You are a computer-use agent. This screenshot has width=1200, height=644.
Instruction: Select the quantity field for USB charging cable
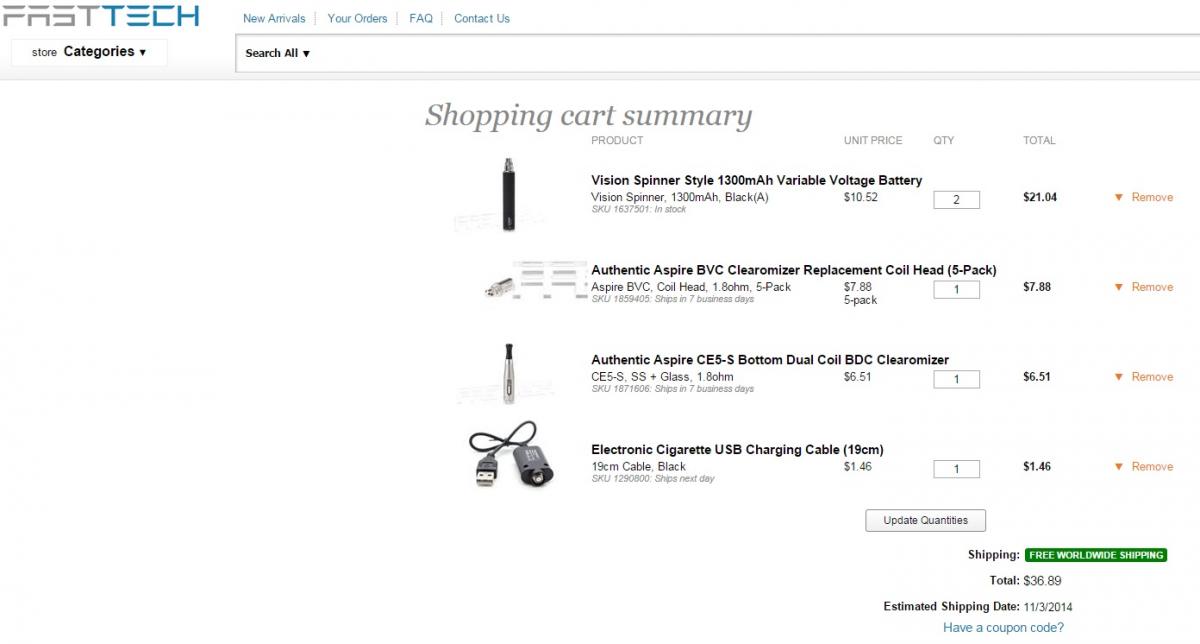pos(956,469)
